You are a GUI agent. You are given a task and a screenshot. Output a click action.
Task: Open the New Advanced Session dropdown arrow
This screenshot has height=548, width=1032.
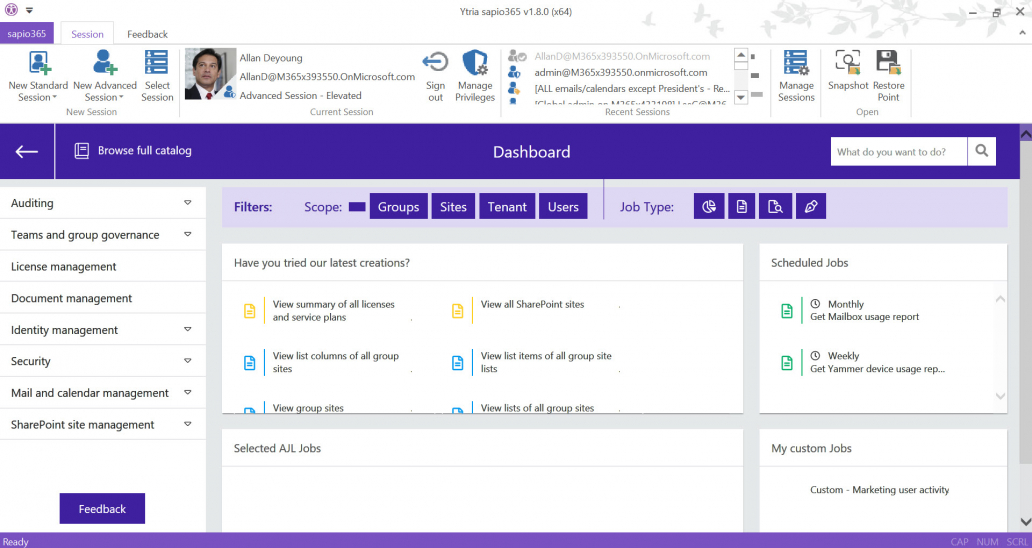[x=122, y=98]
